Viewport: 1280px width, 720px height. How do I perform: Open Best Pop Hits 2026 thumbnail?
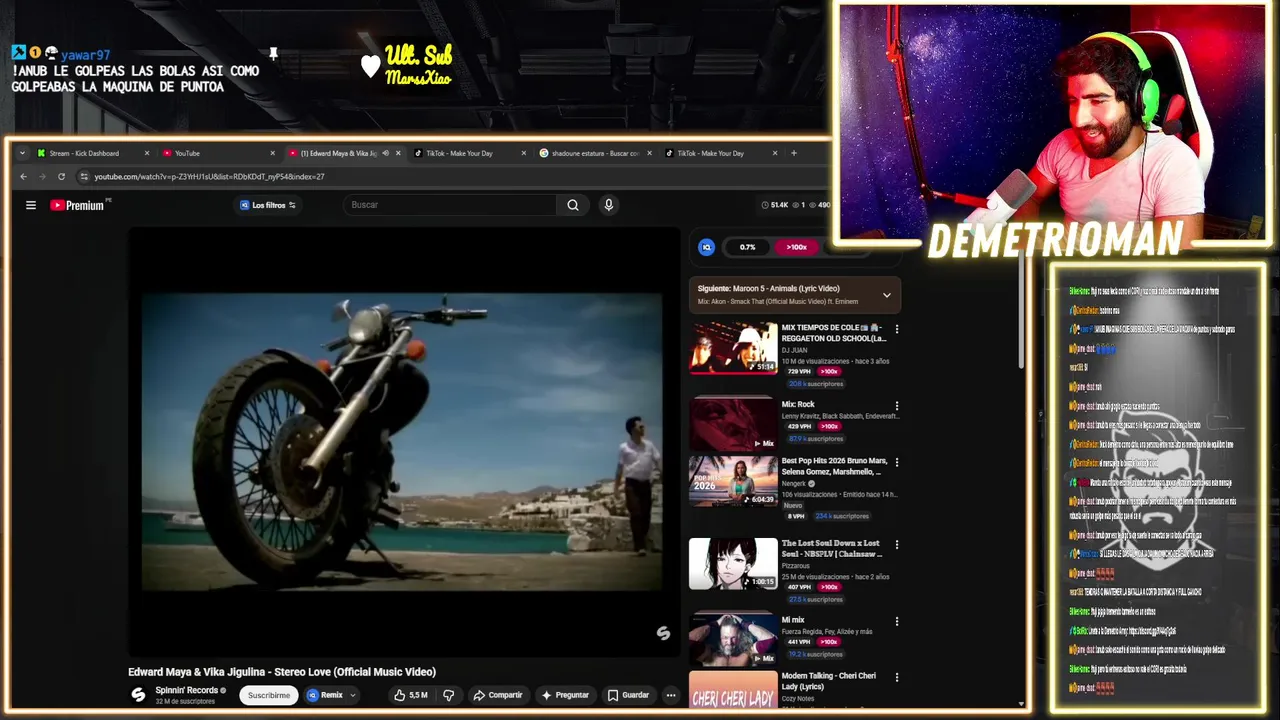pyautogui.click(x=733, y=481)
